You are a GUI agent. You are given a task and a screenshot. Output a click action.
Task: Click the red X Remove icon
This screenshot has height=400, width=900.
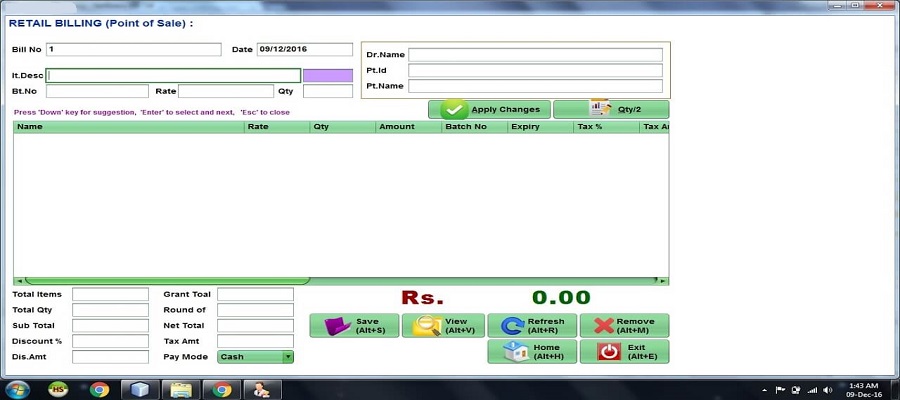pos(603,326)
